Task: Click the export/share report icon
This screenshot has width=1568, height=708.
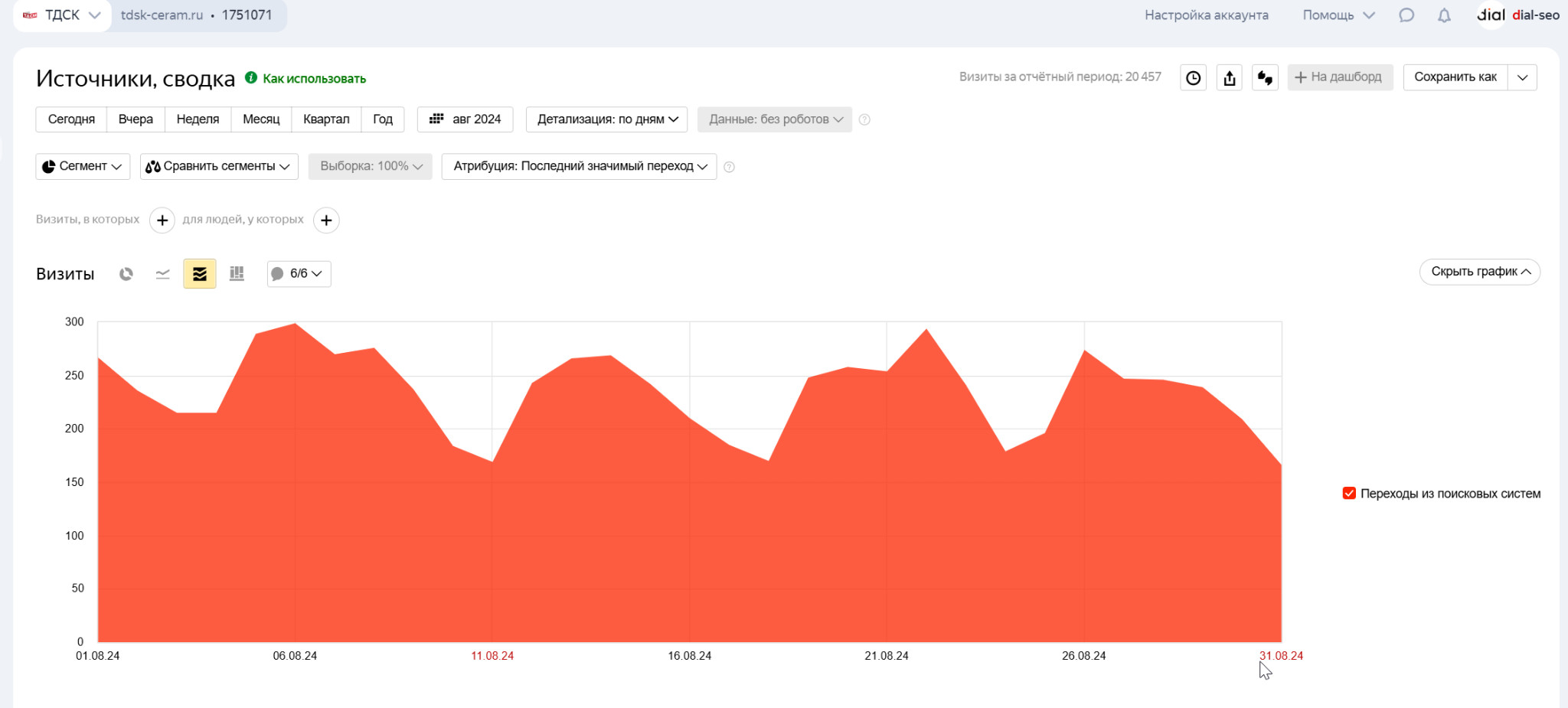Action: (1229, 77)
